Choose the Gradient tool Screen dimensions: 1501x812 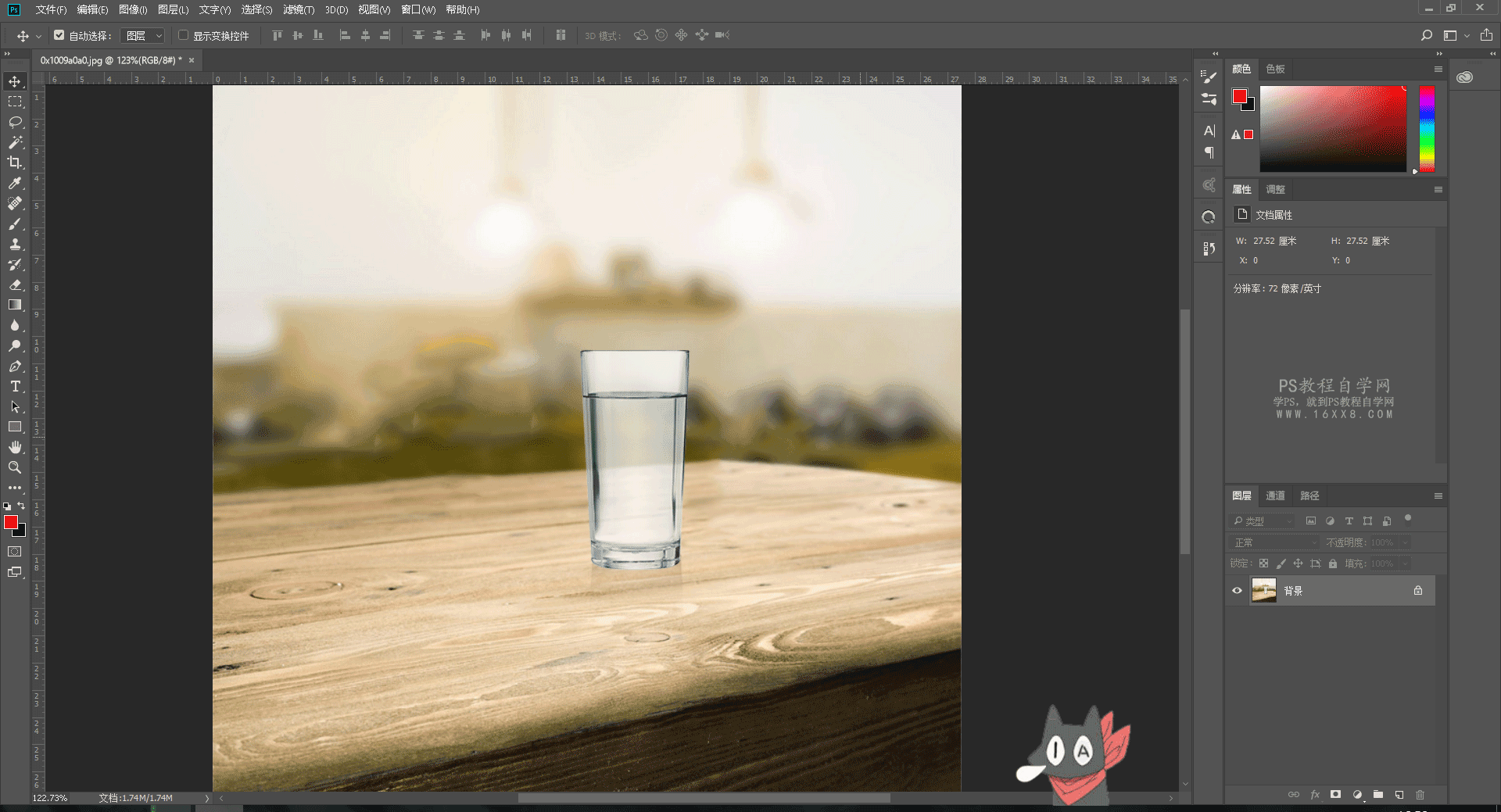15,305
